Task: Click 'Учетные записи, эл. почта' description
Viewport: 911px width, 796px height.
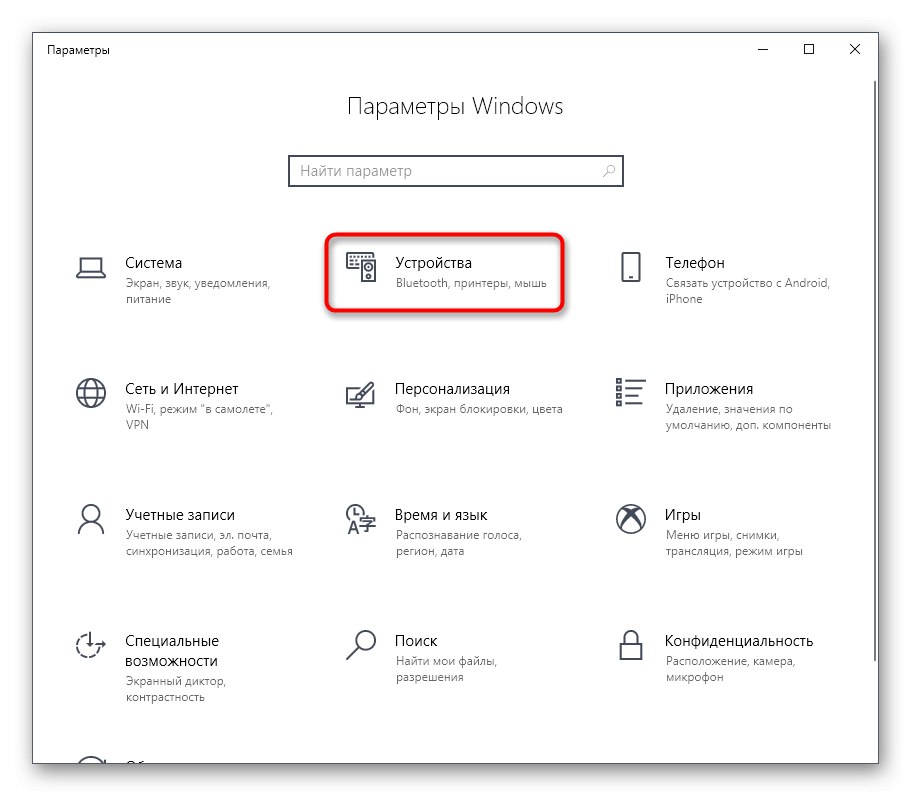Action: tap(209, 543)
